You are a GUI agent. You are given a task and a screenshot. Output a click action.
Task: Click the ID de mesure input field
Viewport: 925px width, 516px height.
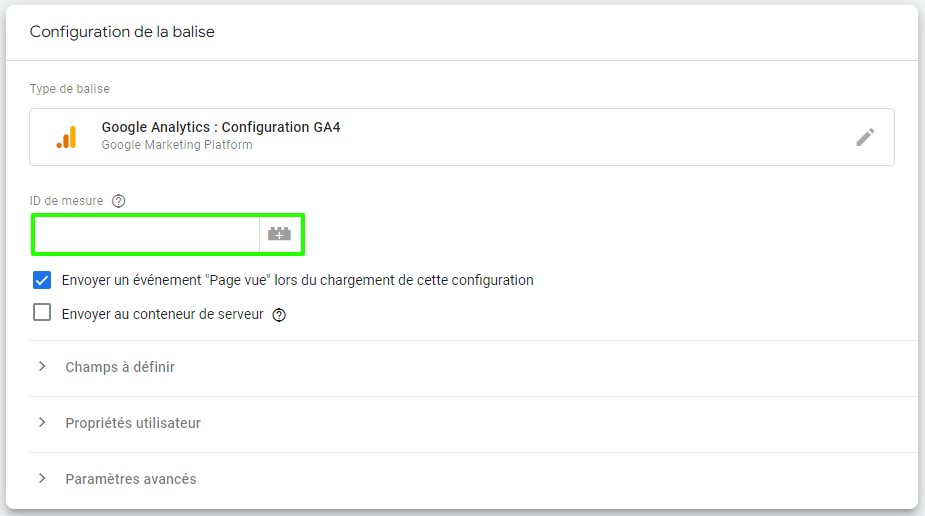(147, 234)
